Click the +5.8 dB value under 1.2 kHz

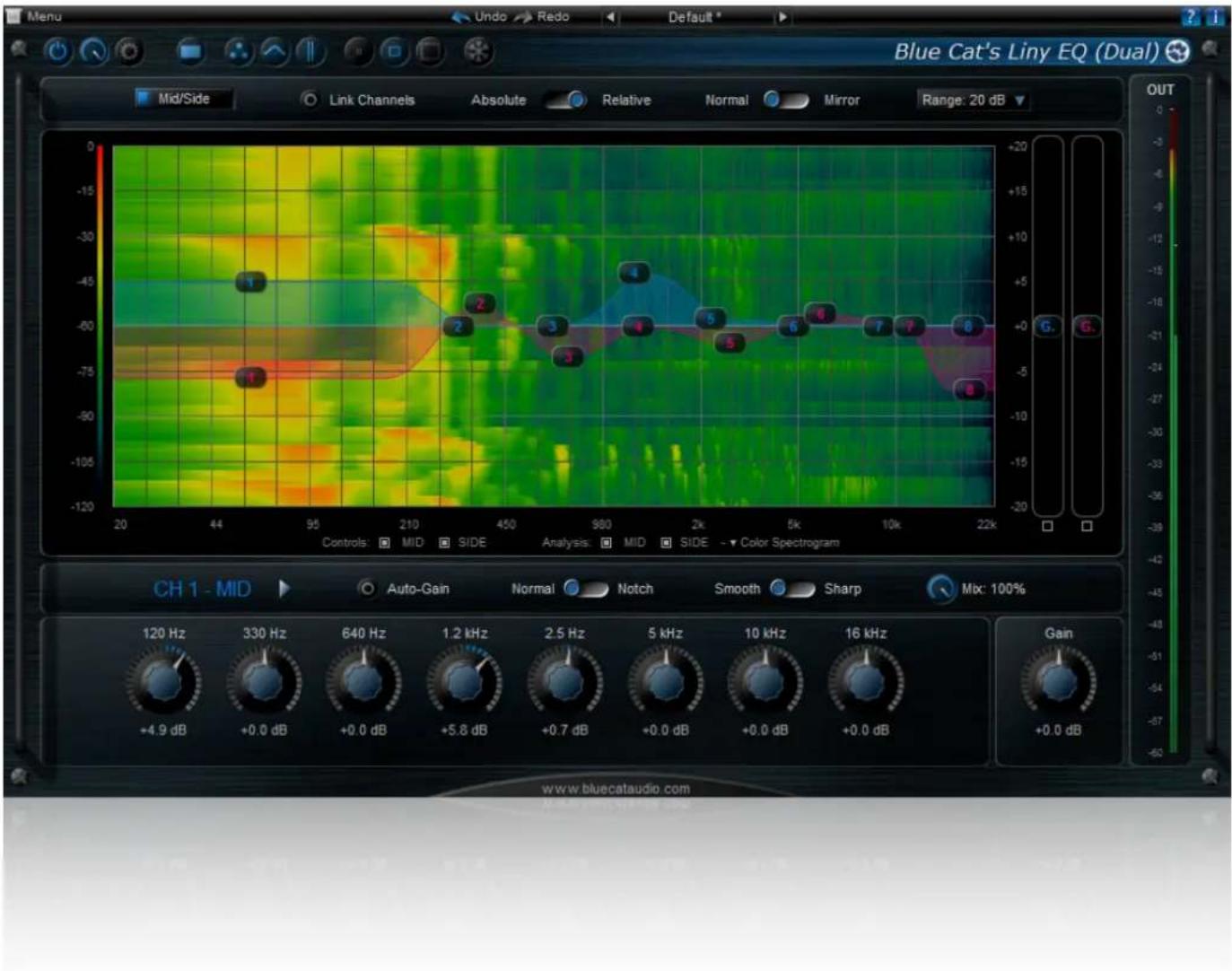(x=464, y=730)
